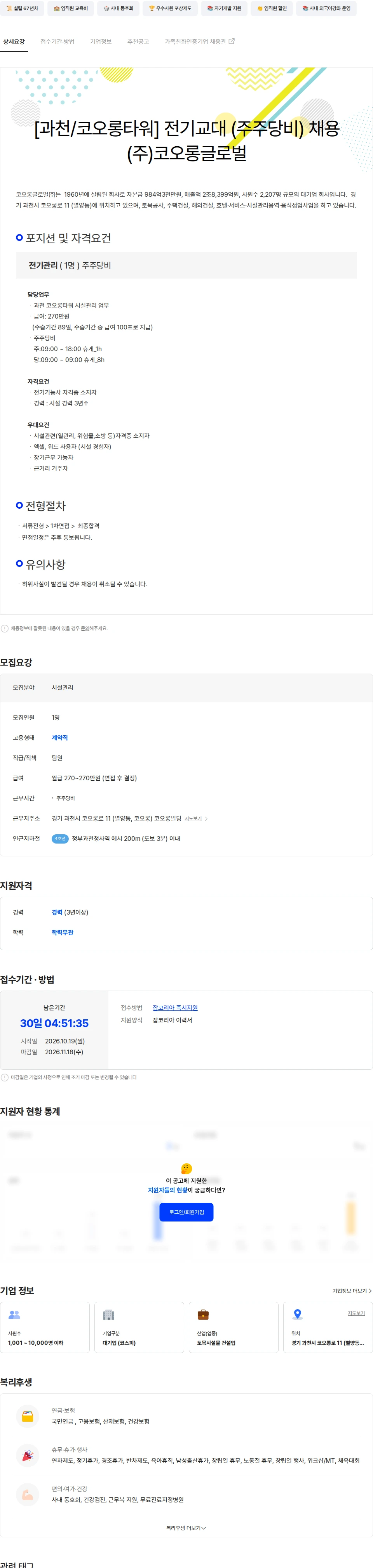This screenshot has width=373, height=1568.
Task: Click the 편의·여가·건강 muscle icon
Action: 28,1494
